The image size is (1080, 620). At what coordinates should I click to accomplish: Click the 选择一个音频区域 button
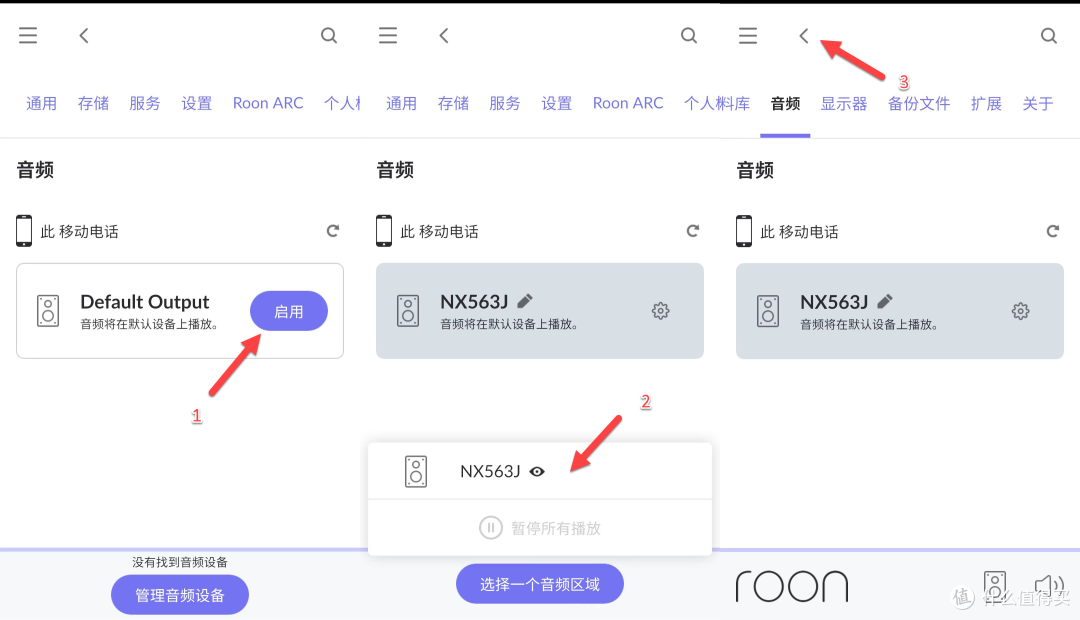(540, 583)
